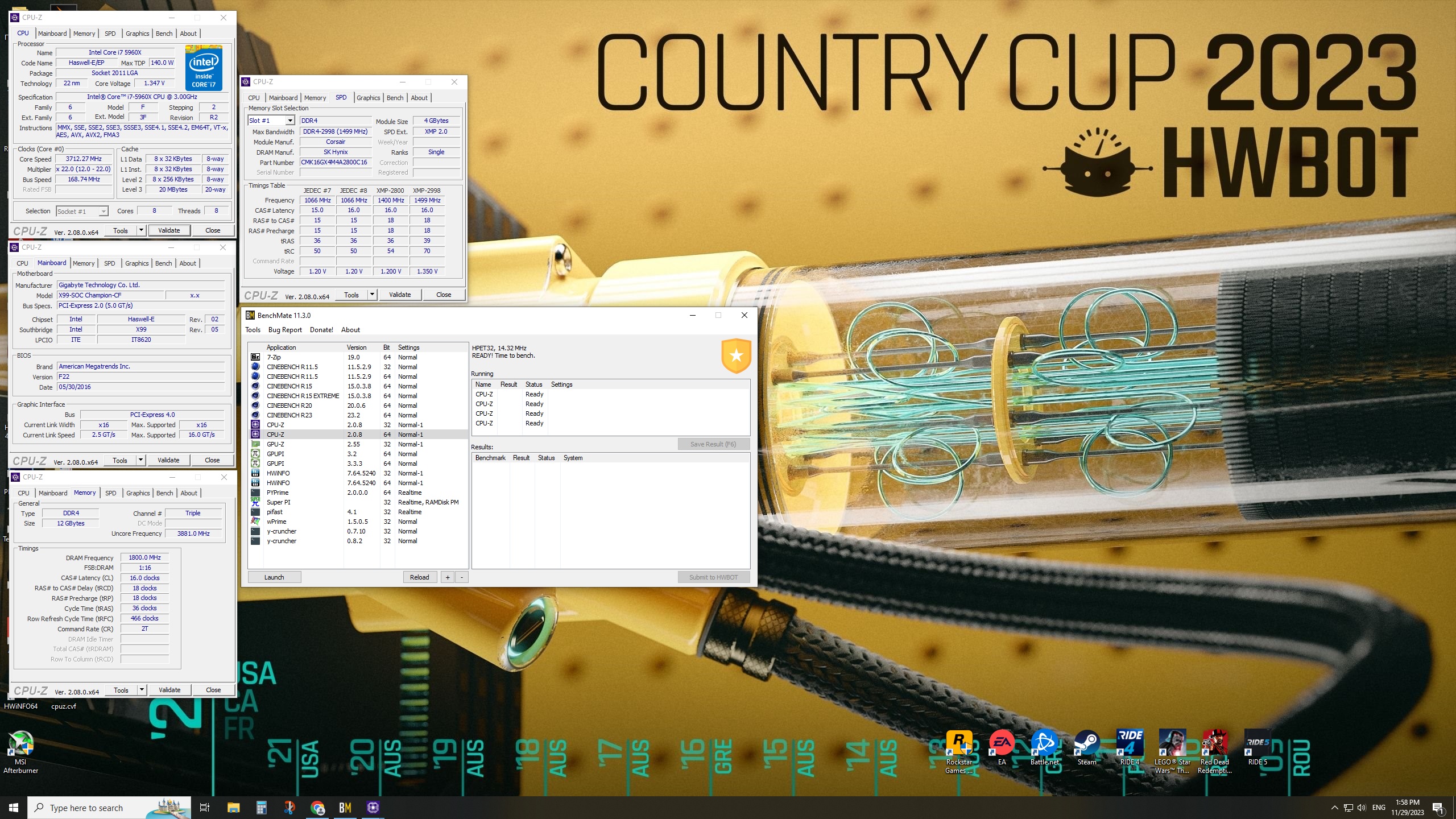
Task: Open Rockstar Games launcher shortcut
Action: 959,752
